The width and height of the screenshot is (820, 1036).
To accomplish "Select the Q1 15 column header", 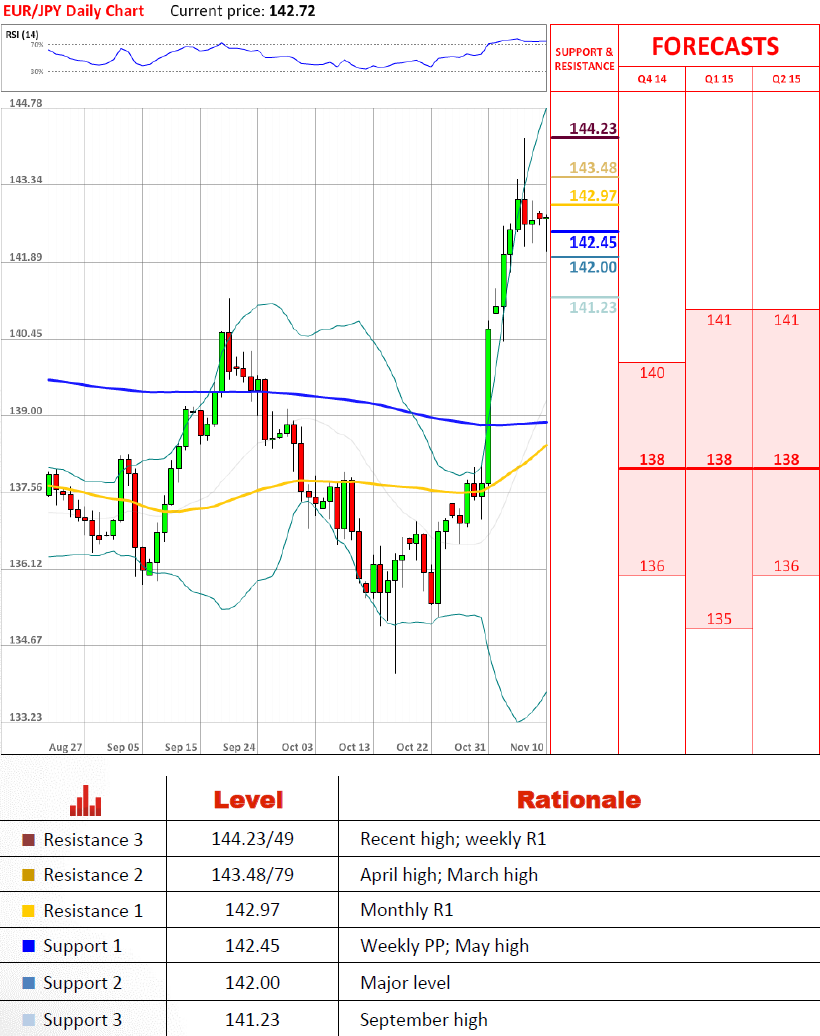I will [719, 79].
